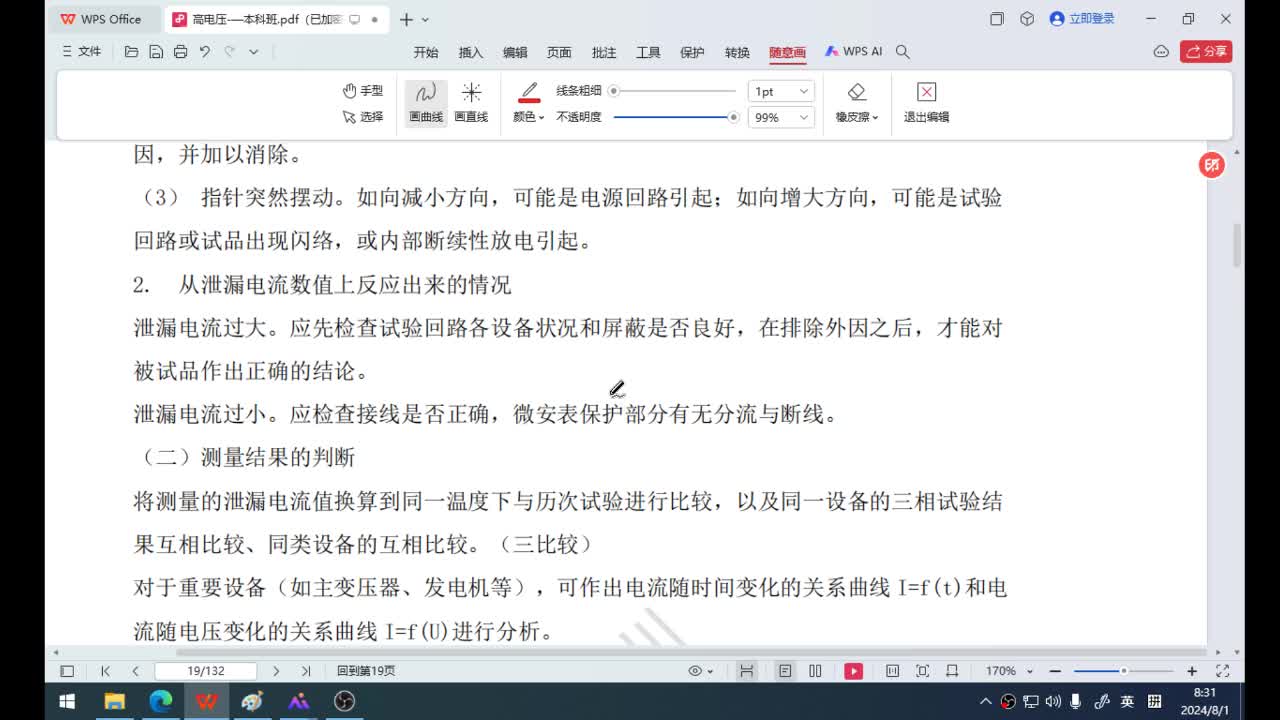The image size is (1280, 720).
Task: Switch to the 批注 tab
Action: click(604, 52)
